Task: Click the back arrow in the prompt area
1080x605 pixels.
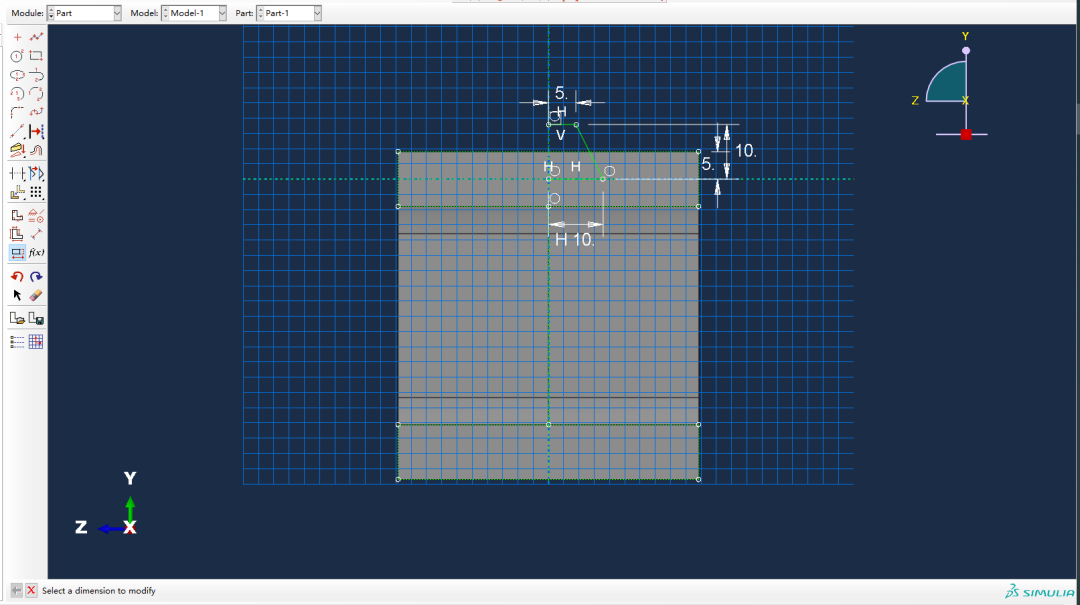Action: (x=16, y=591)
